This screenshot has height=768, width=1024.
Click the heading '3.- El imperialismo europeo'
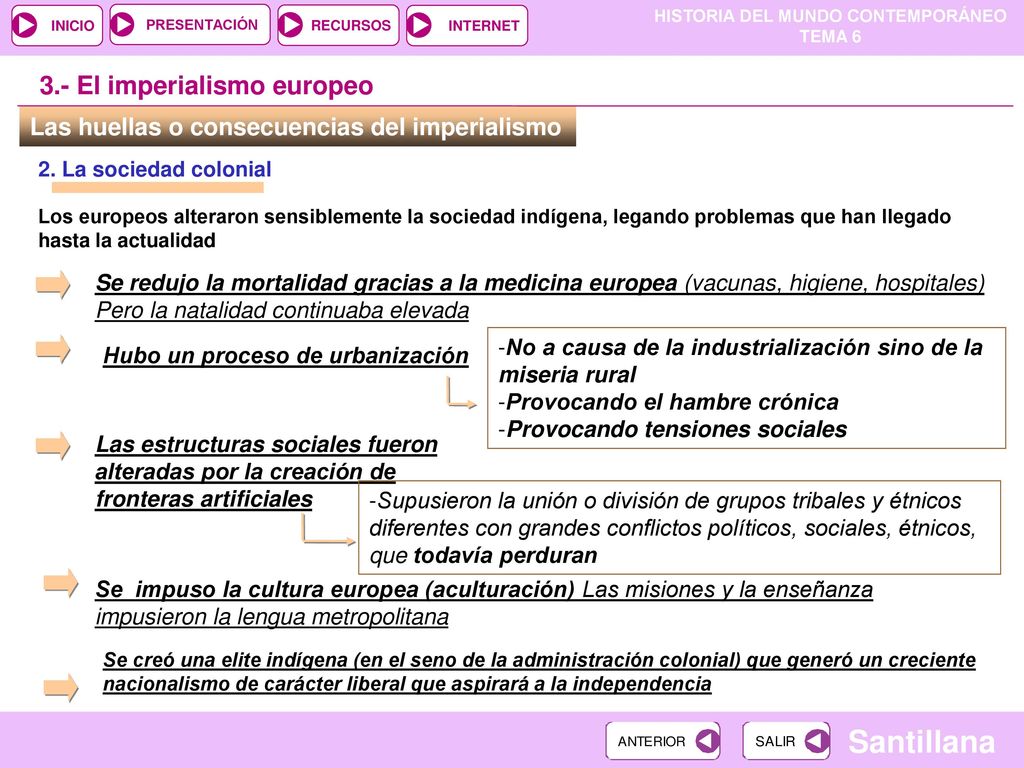(206, 86)
